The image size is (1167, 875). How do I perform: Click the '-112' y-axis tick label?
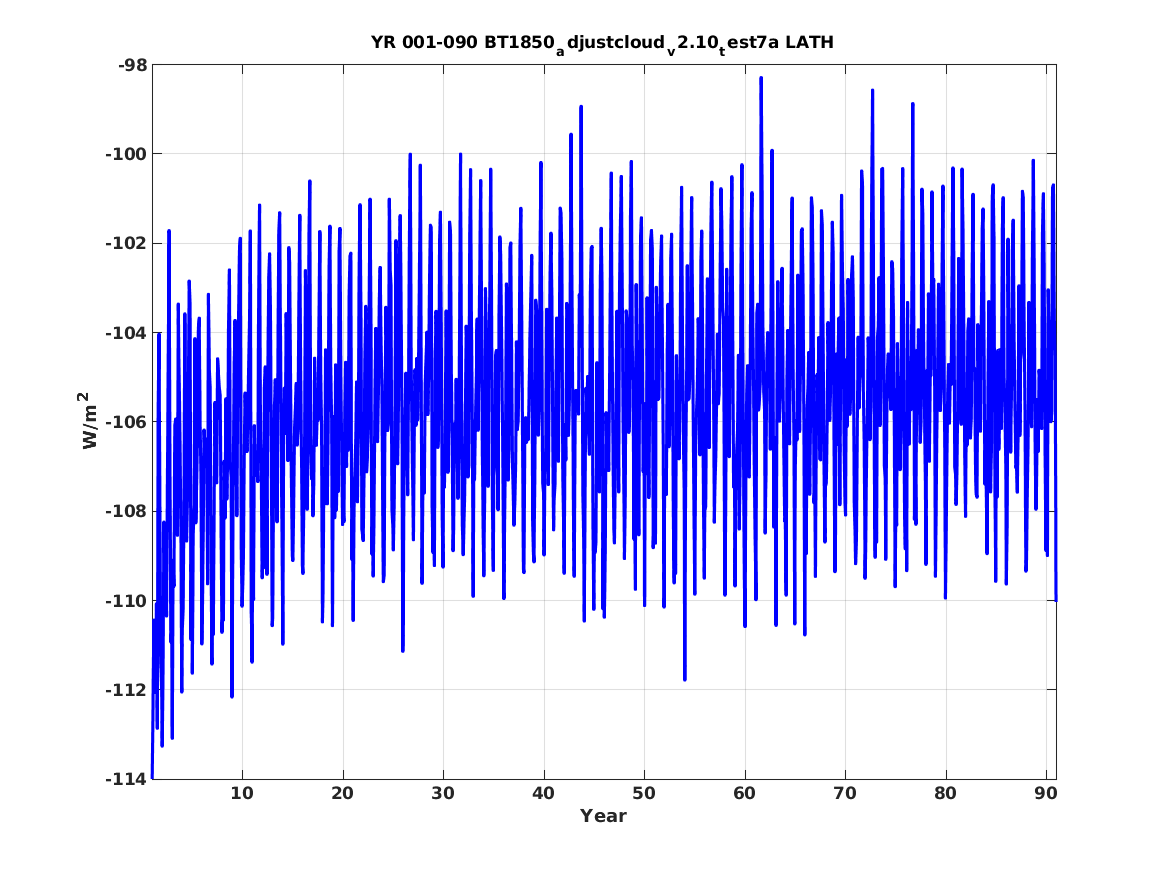pyautogui.click(x=126, y=690)
